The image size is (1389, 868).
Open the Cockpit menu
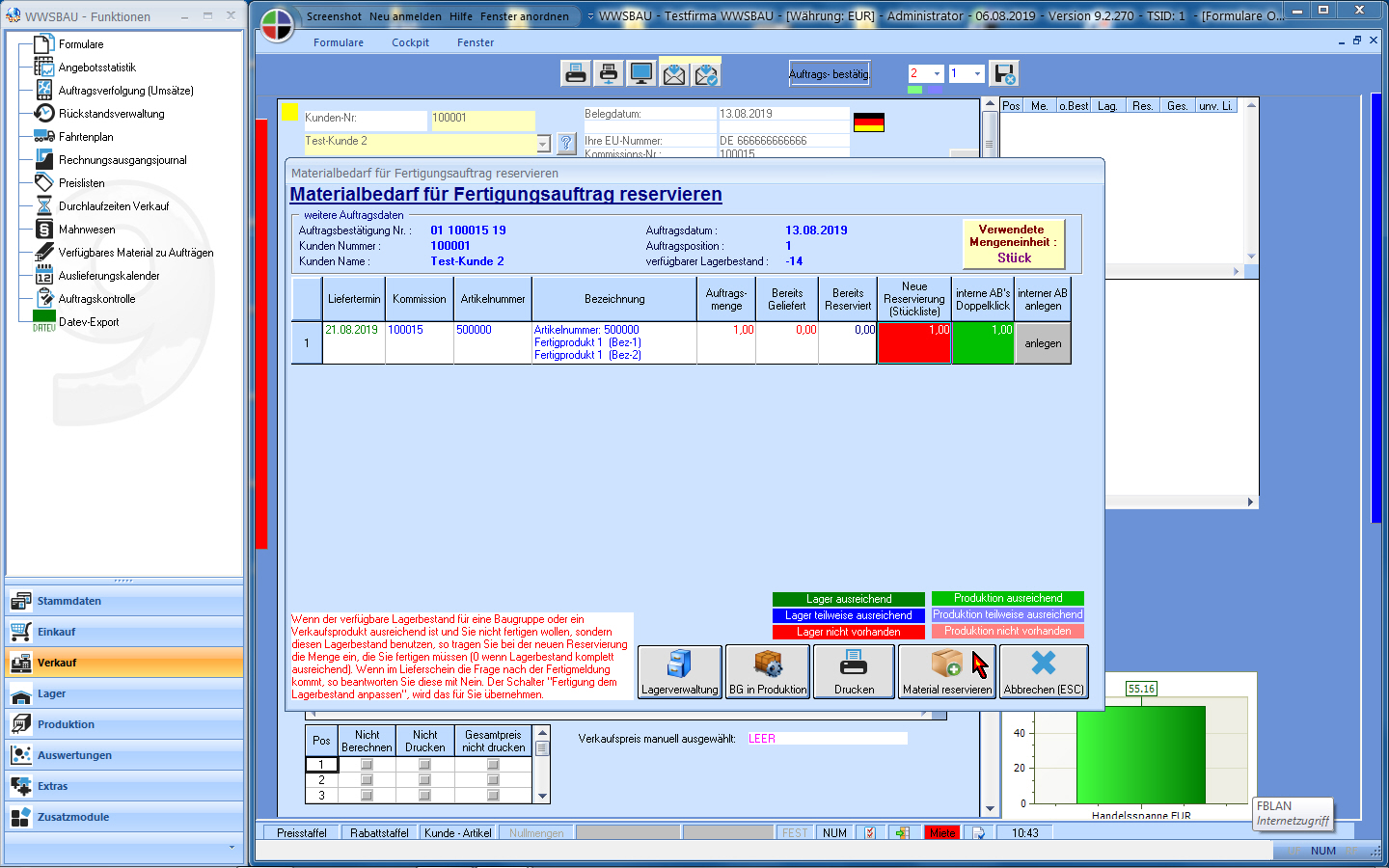click(410, 42)
